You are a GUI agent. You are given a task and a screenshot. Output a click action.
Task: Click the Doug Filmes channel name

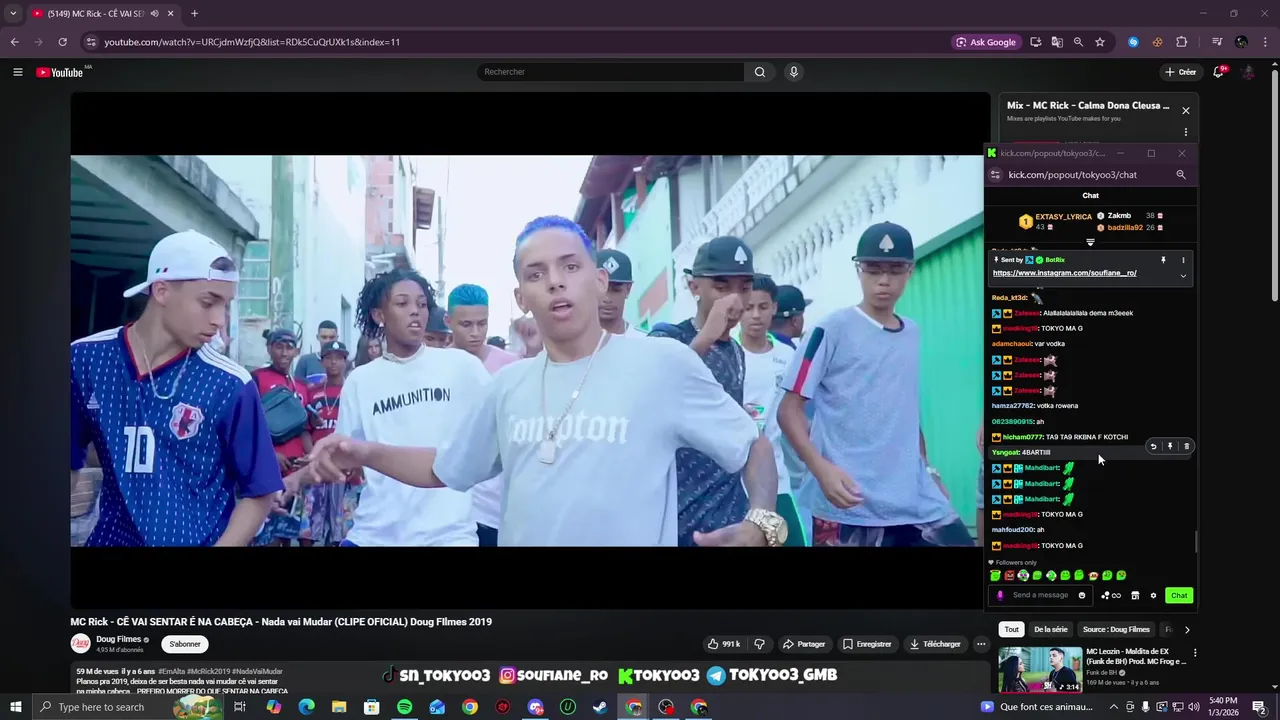pyautogui.click(x=119, y=640)
